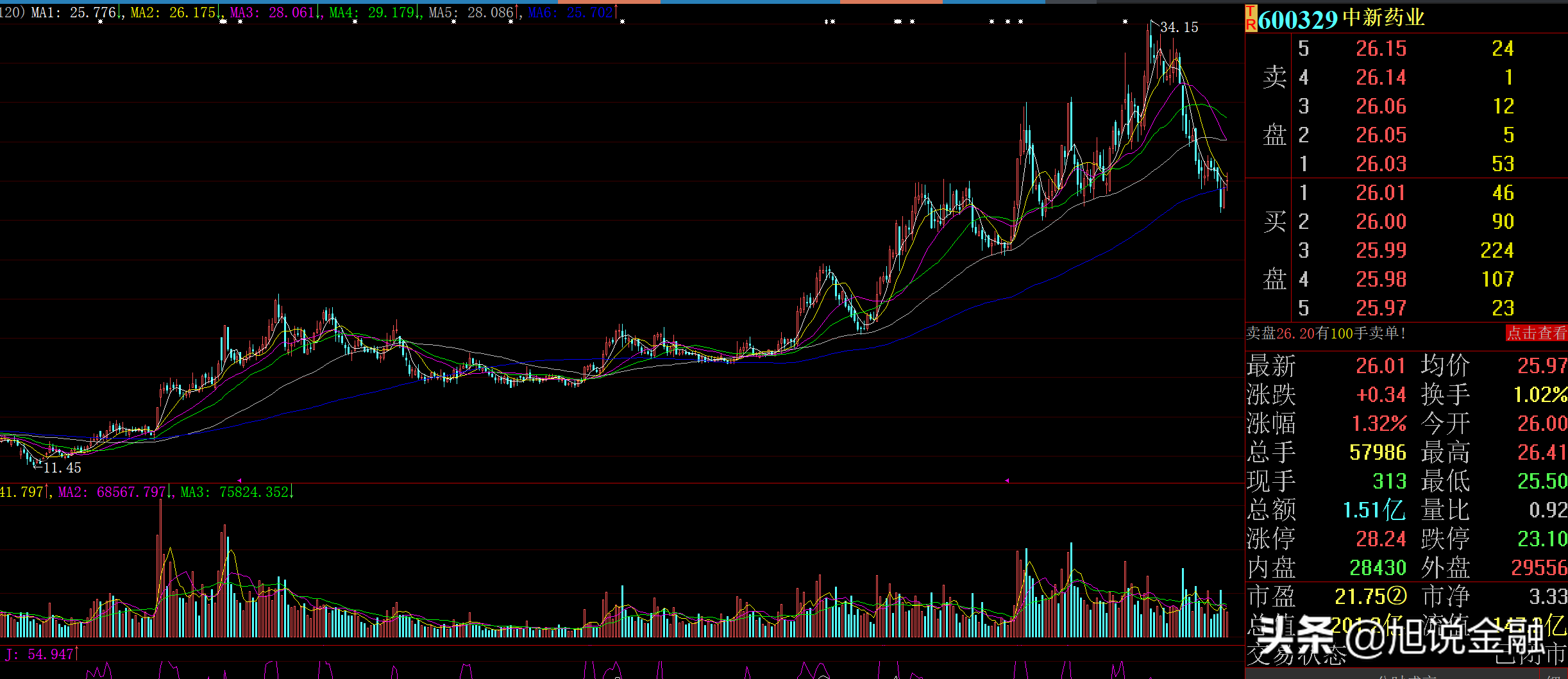
Task: Click the 现手 value 313
Action: point(1389,482)
